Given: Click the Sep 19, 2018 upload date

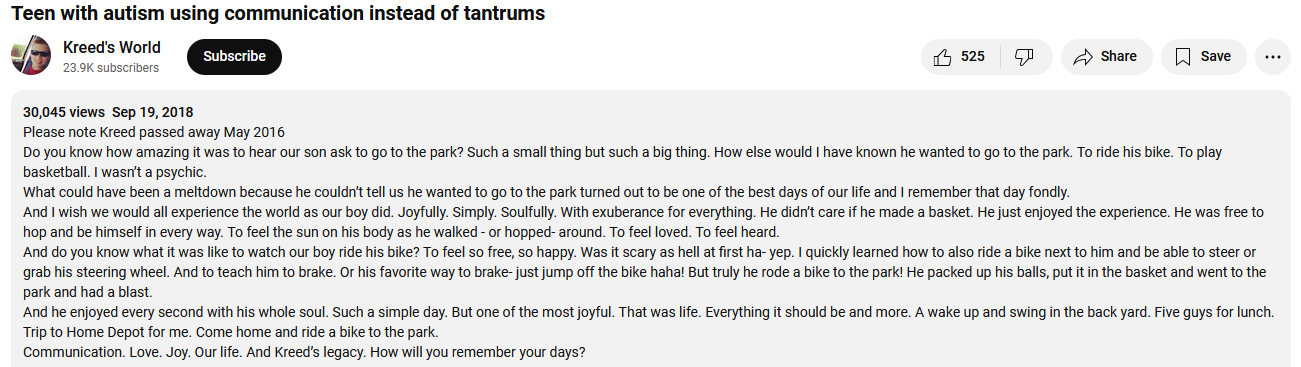Looking at the screenshot, I should click(x=153, y=112).
